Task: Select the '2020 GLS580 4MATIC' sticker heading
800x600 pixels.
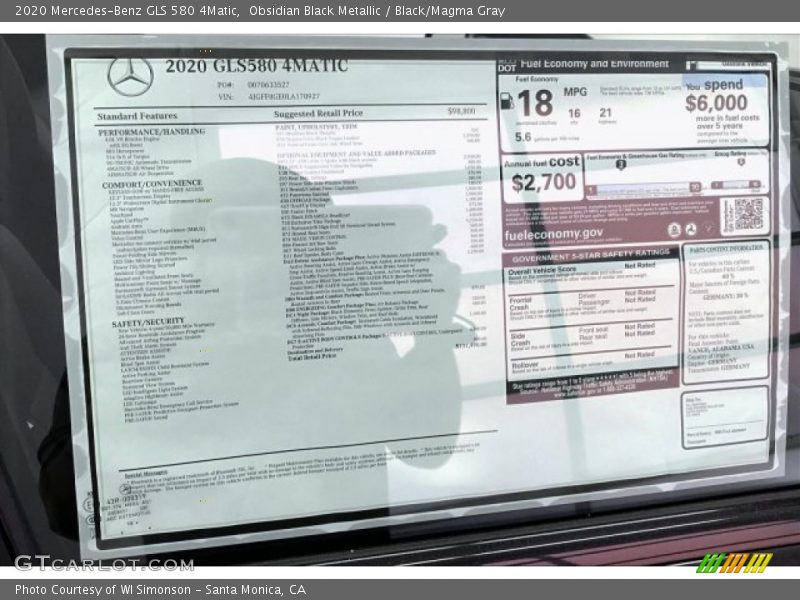Action: point(256,66)
